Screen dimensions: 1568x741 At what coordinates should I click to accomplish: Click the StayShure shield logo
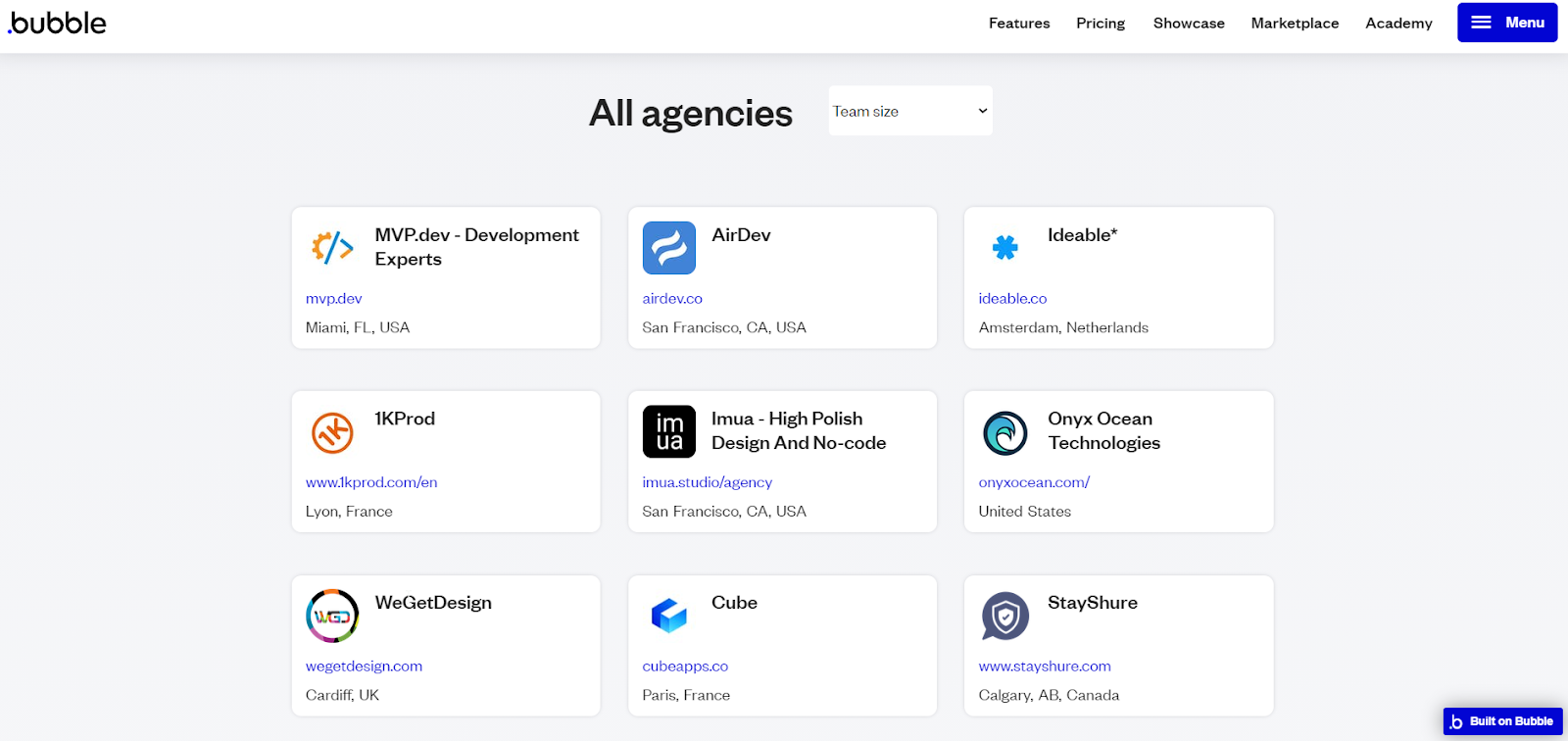click(1005, 616)
